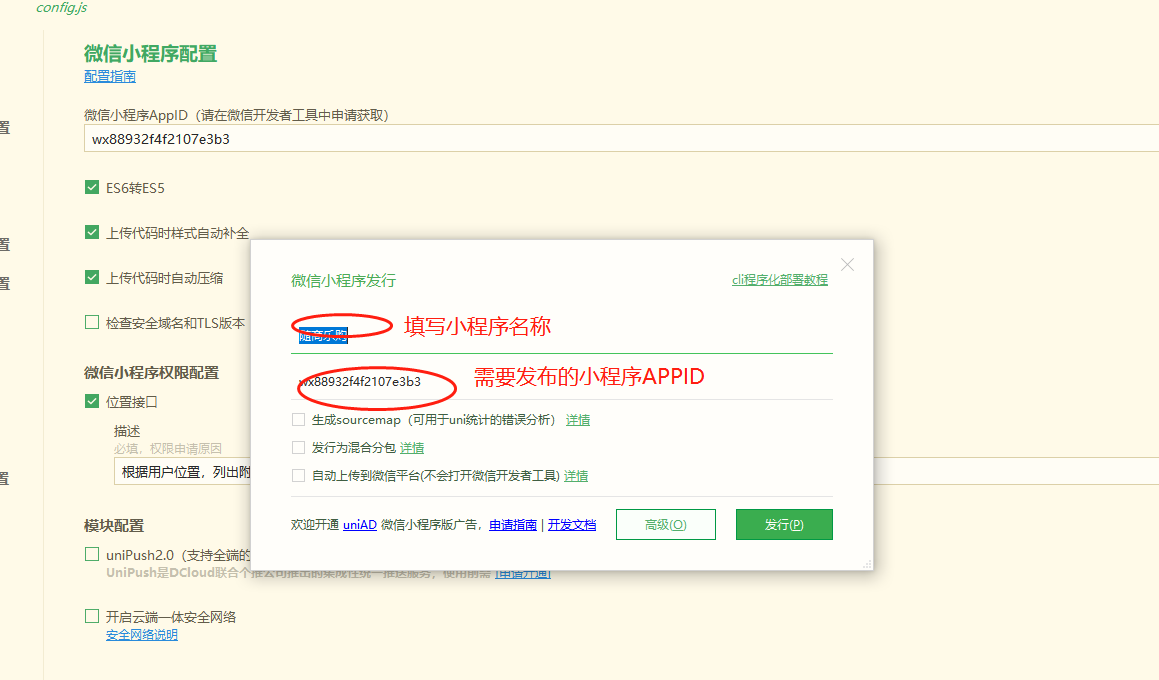This screenshot has width=1159, height=680.
Task: Open 详情 link next to 自动上传到微信平台
Action: (576, 476)
